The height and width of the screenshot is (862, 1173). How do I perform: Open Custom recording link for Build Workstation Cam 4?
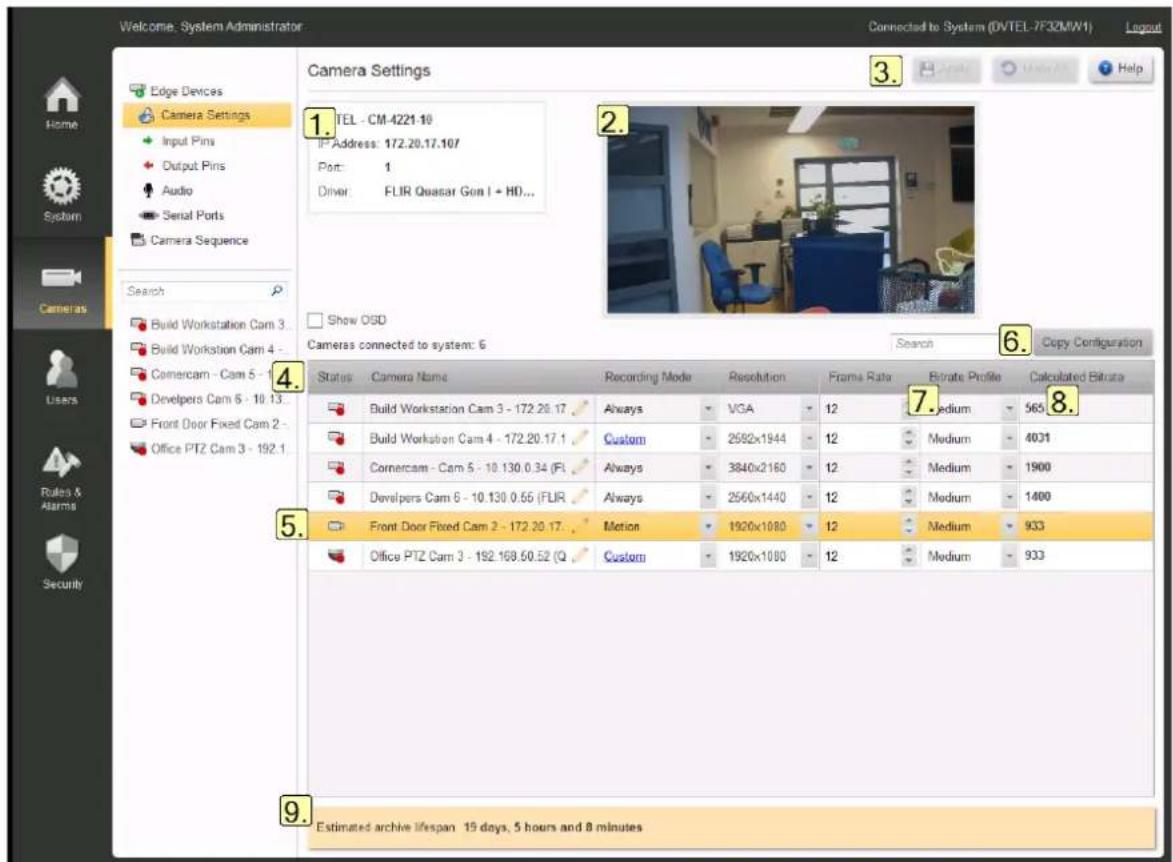pyautogui.click(x=625, y=438)
